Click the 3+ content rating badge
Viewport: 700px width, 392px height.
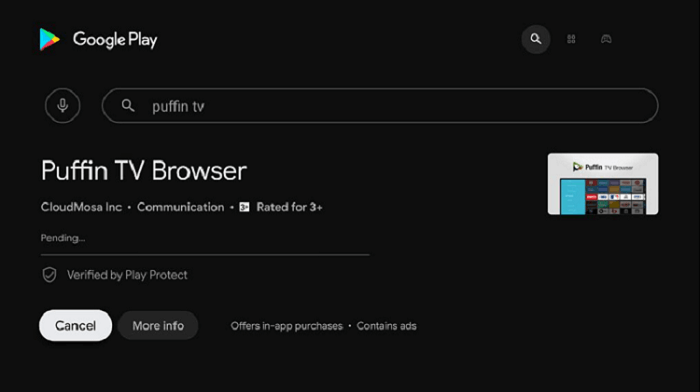coord(244,207)
